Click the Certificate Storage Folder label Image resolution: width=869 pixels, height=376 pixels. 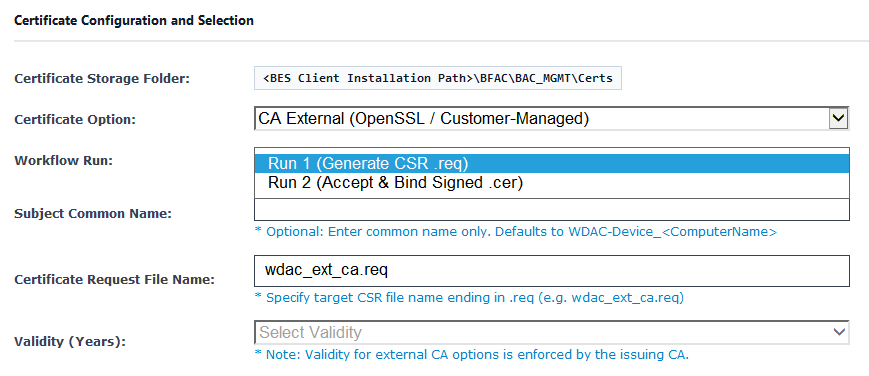pyautogui.click(x=102, y=79)
